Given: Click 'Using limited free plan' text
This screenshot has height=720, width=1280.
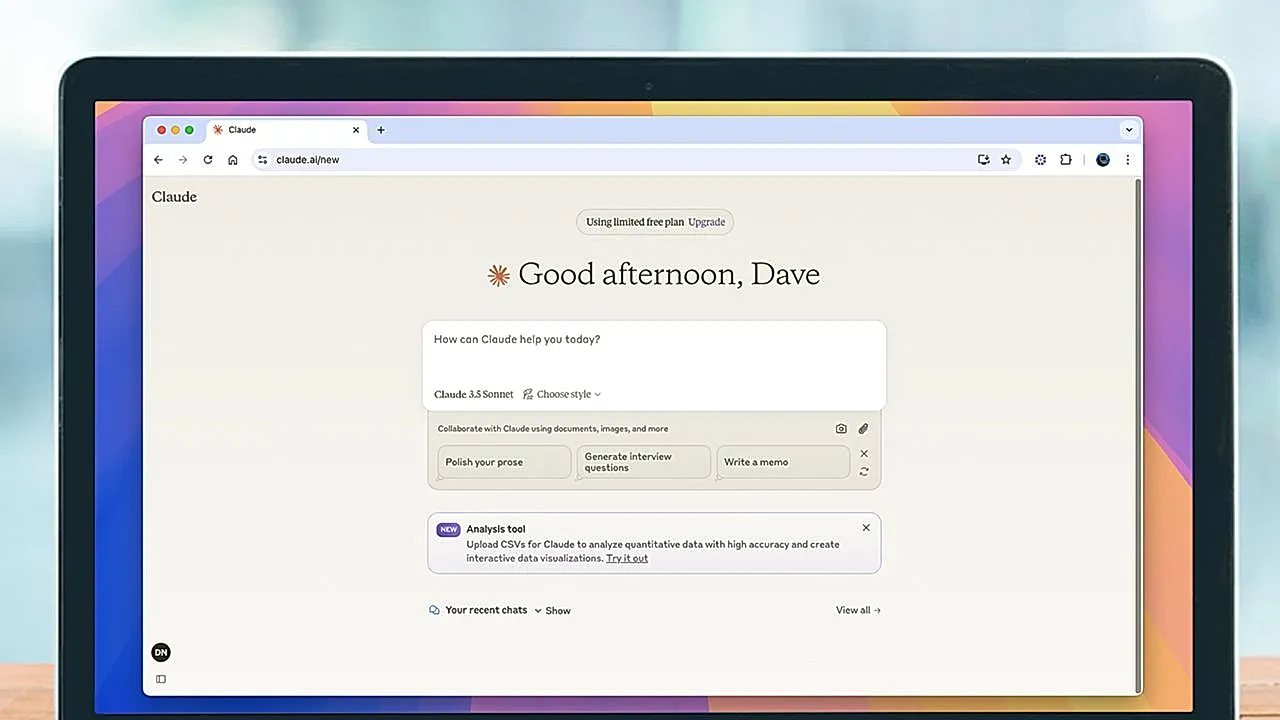Looking at the screenshot, I should point(635,222).
